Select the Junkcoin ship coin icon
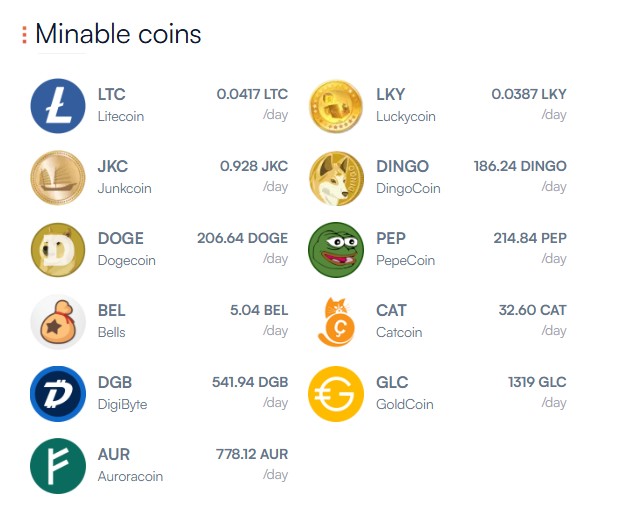The height and width of the screenshot is (515, 619). point(58,178)
